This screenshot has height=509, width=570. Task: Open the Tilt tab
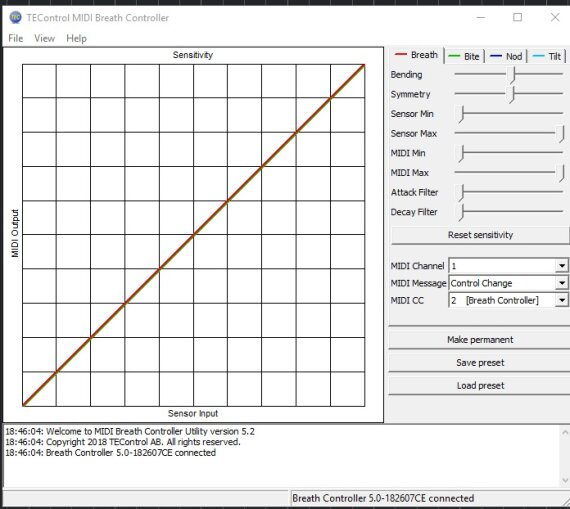point(547,56)
